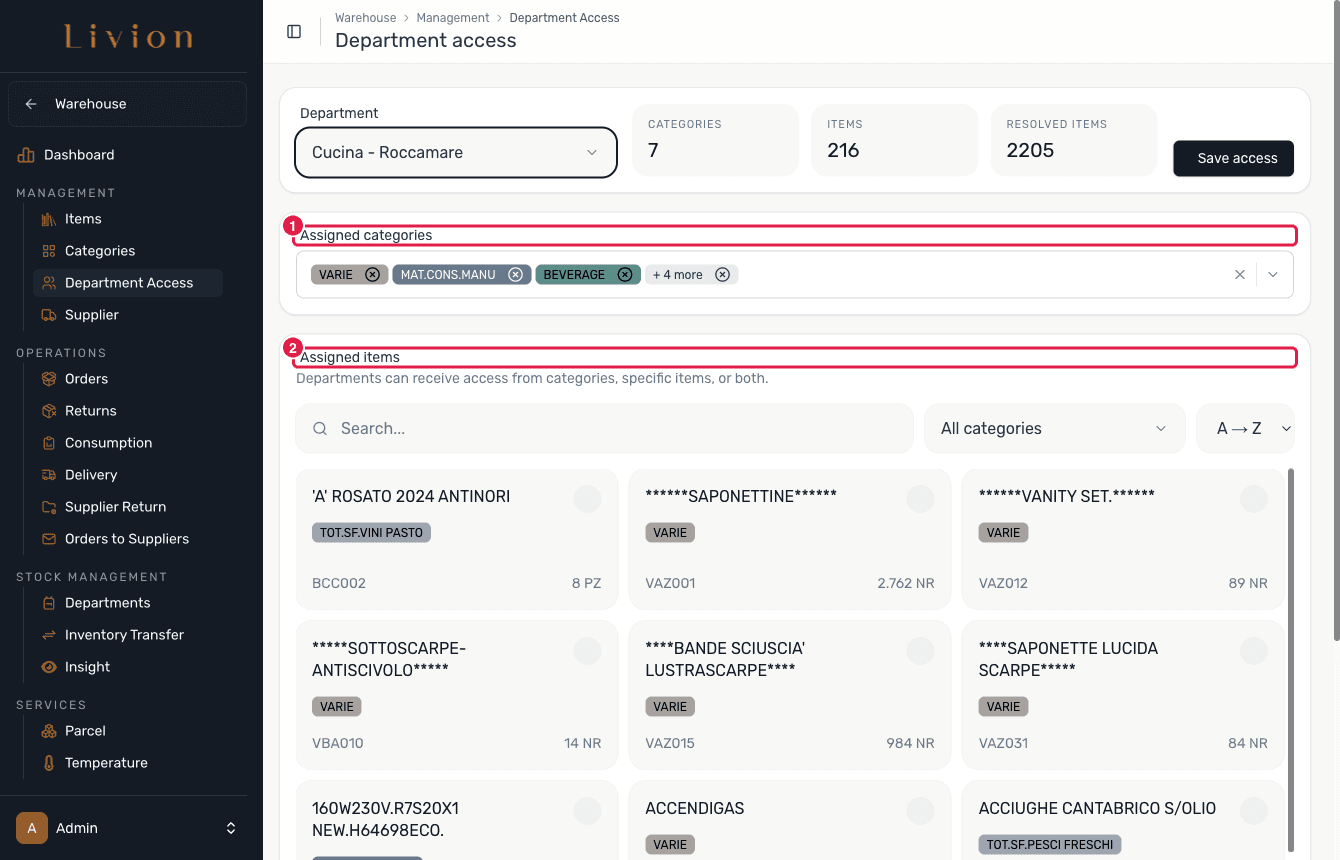Click the Delivery truck icon
1340x860 pixels.
pos(49,475)
